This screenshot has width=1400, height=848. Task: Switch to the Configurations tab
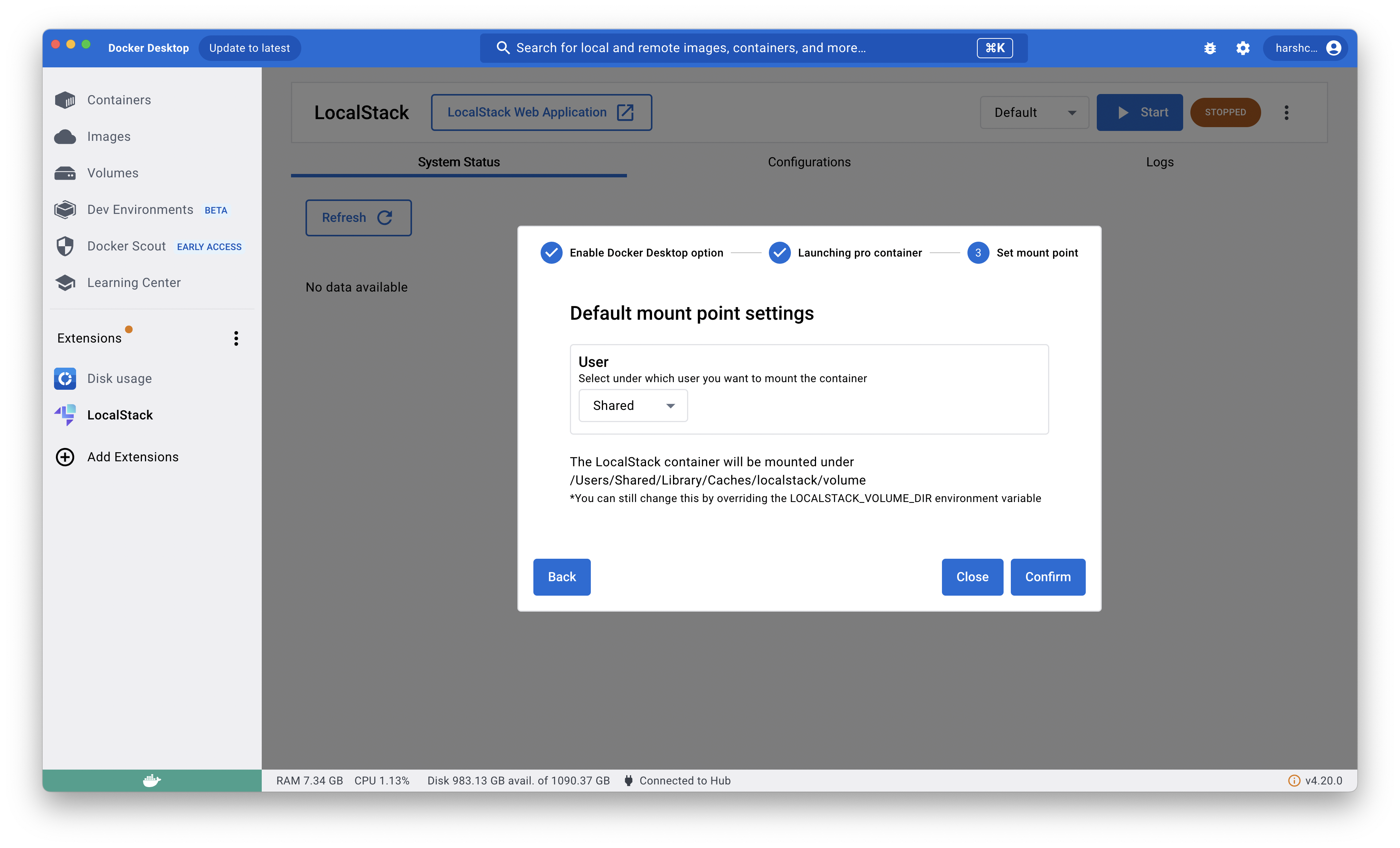tap(809, 162)
